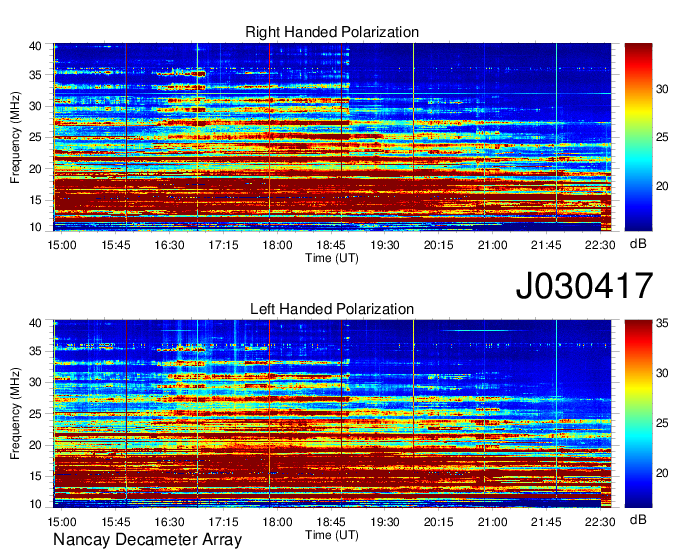Click the 40 MHz frequency tick on the top plot
The height and width of the screenshot is (552, 680).
click(35, 46)
